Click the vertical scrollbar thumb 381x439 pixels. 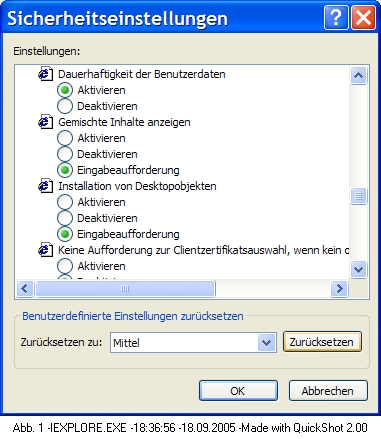[358, 196]
